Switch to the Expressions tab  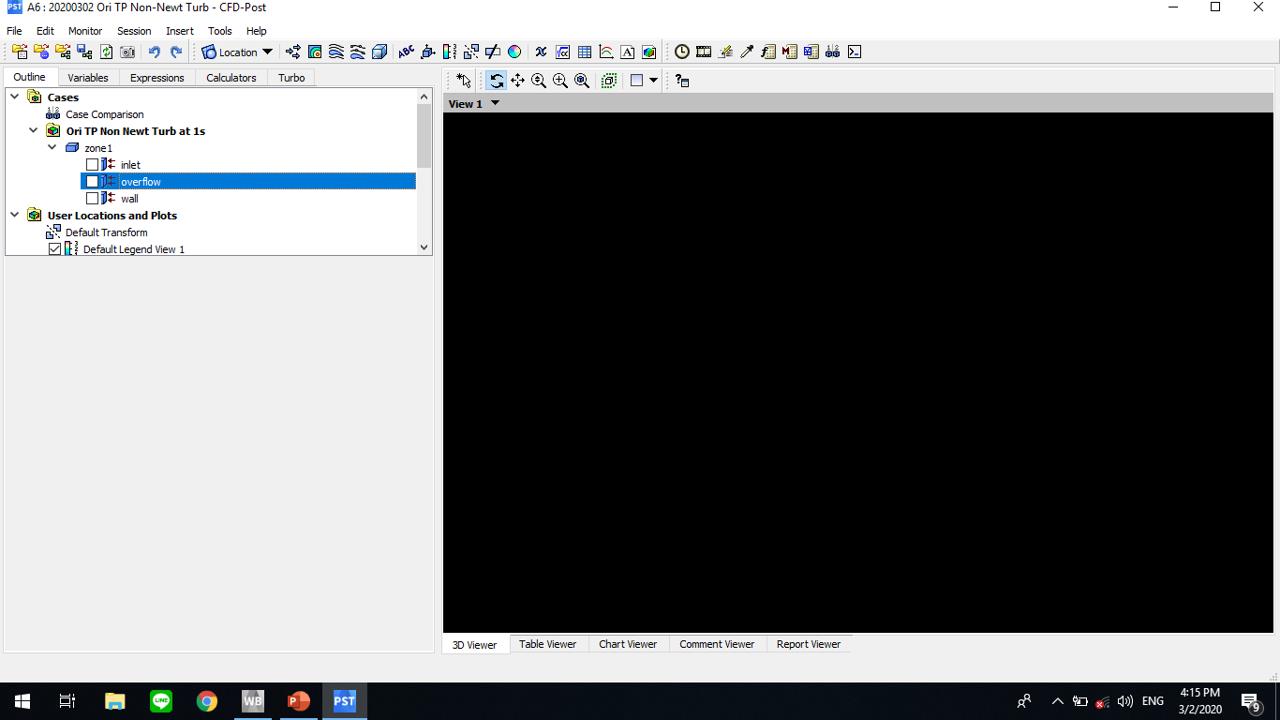point(157,78)
